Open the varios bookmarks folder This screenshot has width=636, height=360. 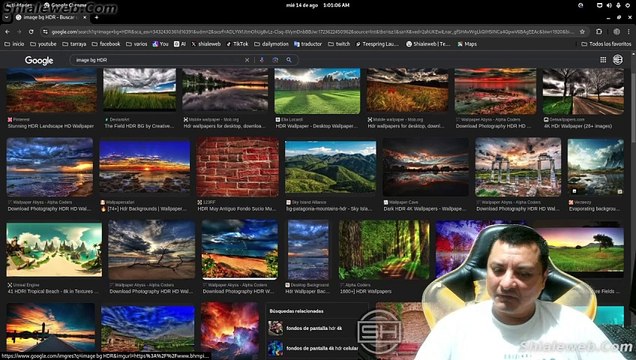[137, 44]
